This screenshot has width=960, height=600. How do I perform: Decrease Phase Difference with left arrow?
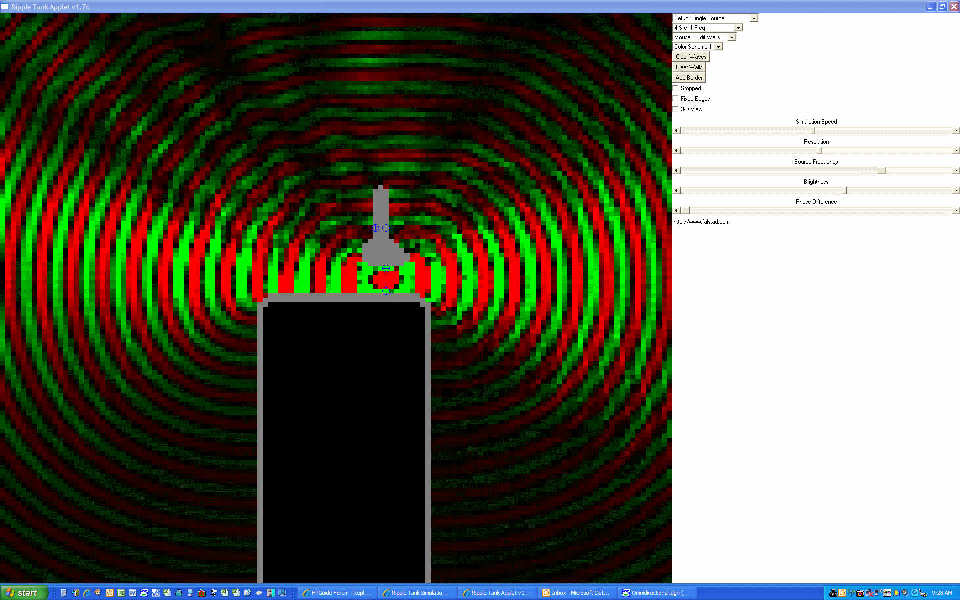(677, 211)
